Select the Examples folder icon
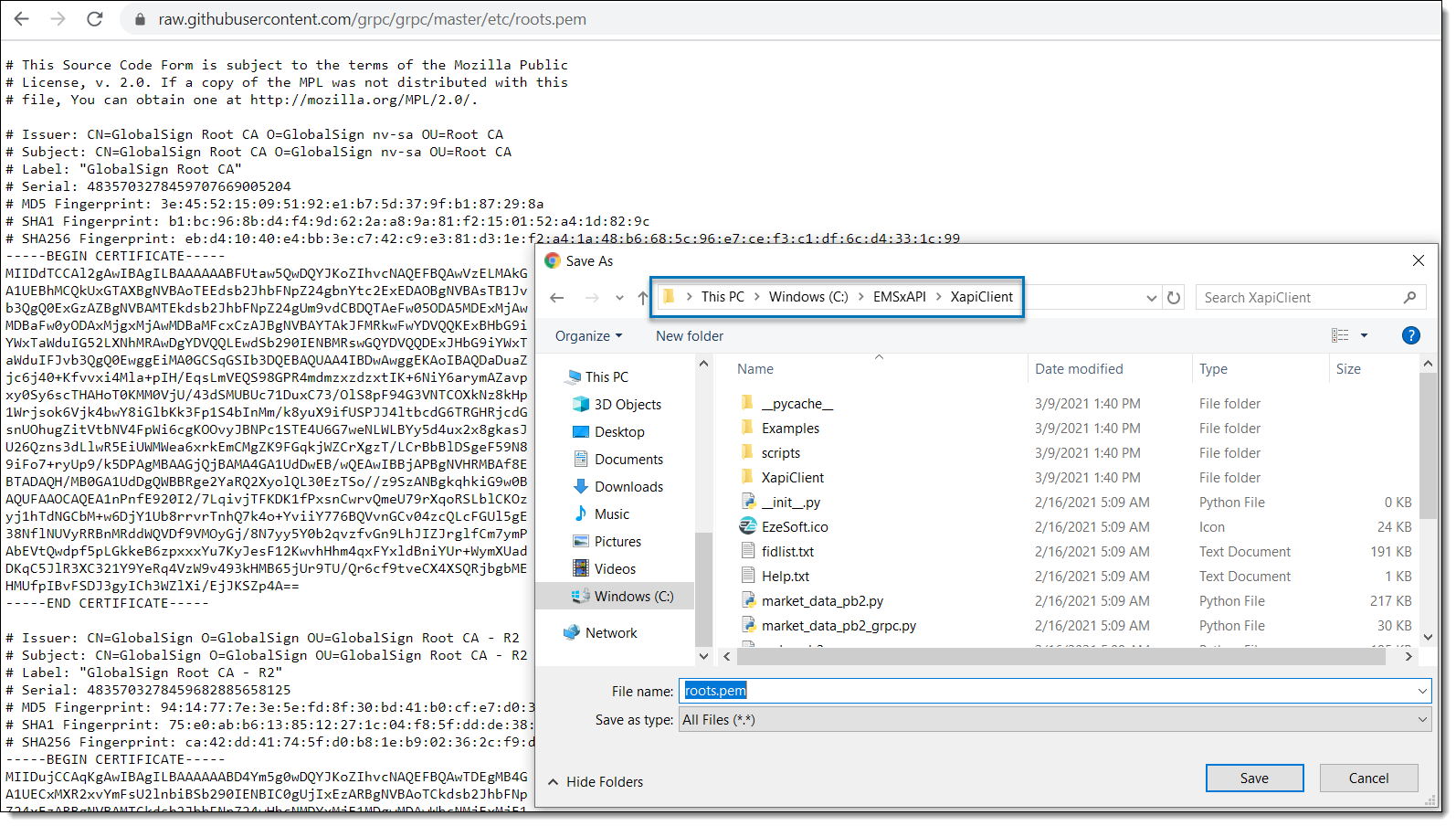Screen dimensions: 1456x826 (x=747, y=428)
